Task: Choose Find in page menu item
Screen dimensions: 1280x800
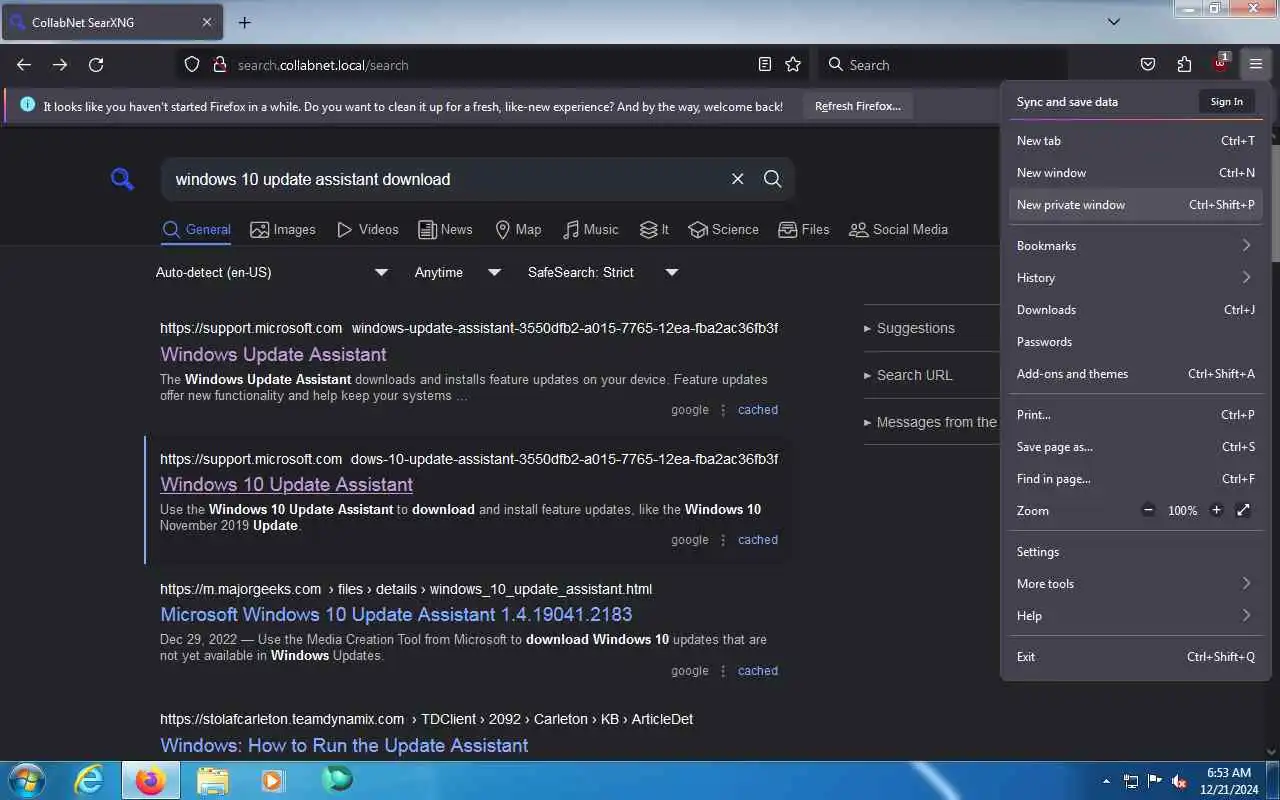Action: 1135,479
